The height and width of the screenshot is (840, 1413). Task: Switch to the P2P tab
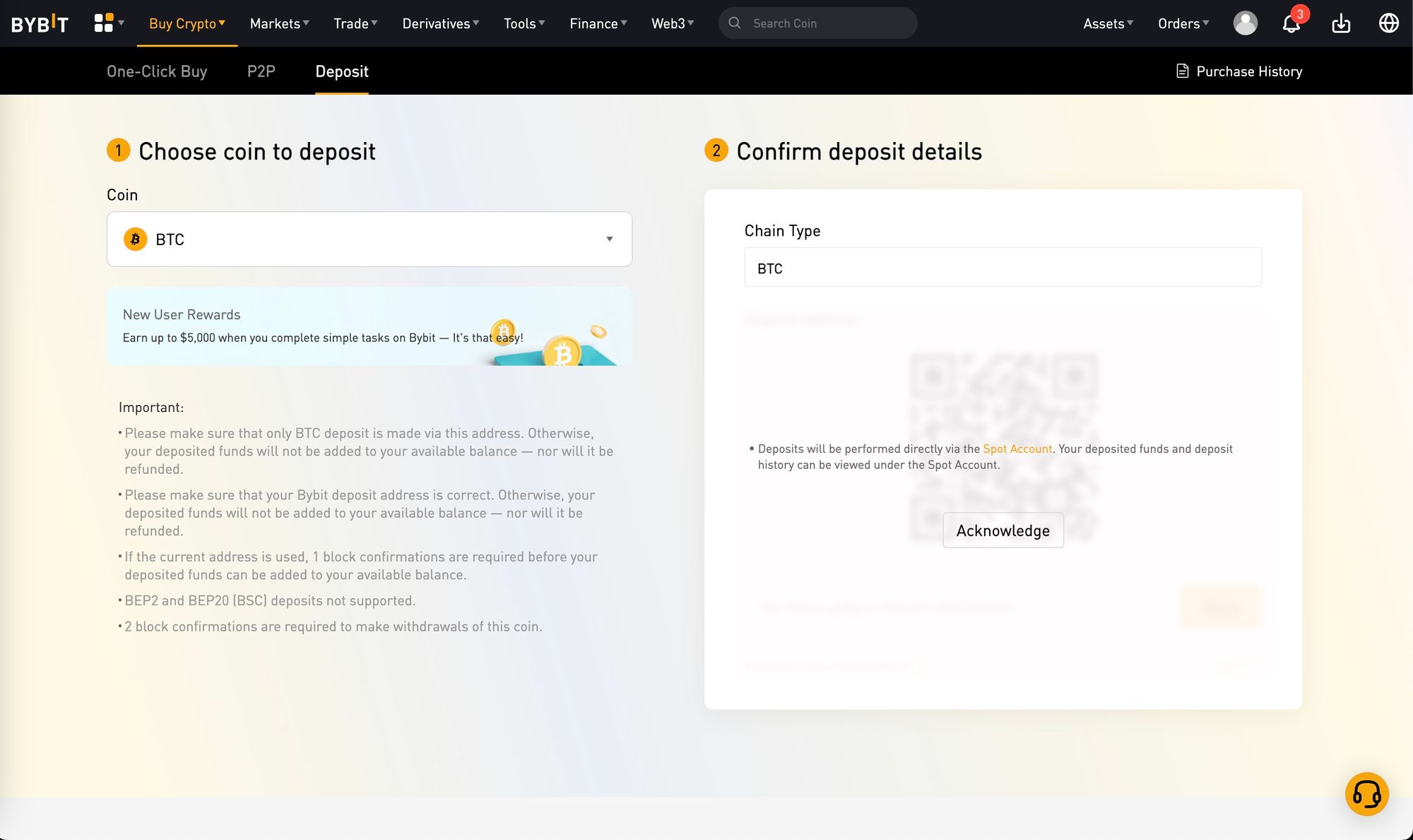261,70
